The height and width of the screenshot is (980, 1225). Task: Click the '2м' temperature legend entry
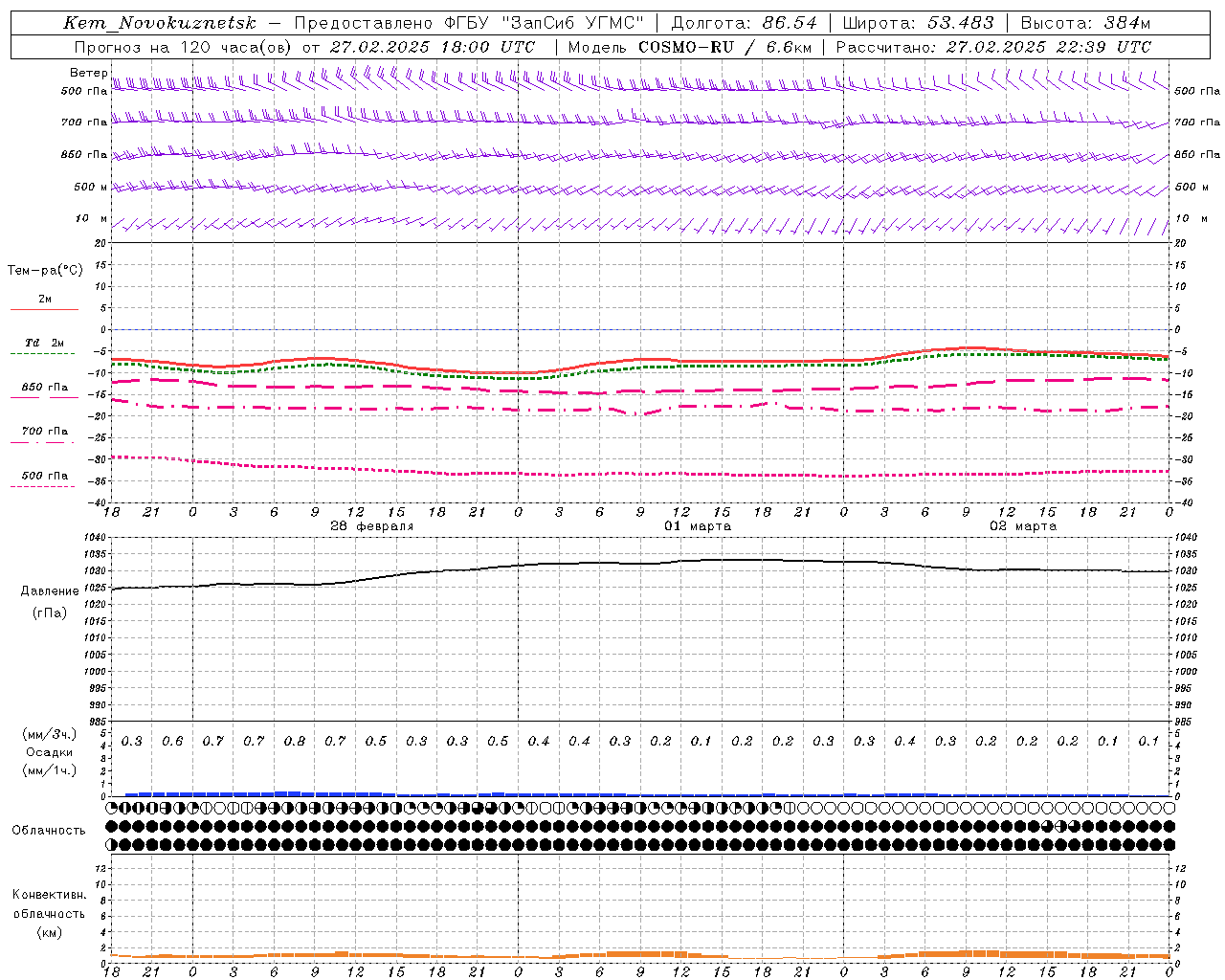click(x=45, y=300)
